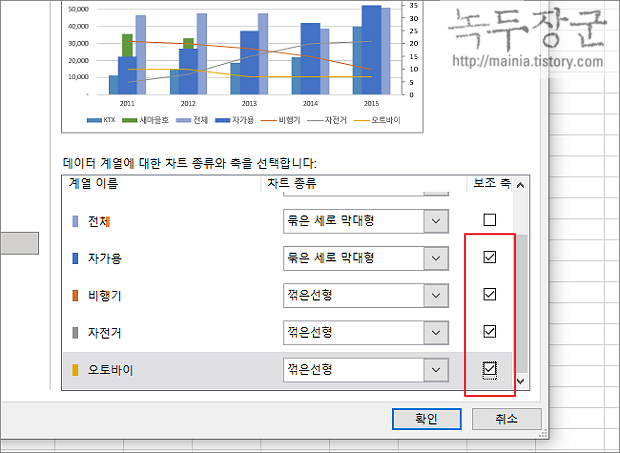Open chart type dropdown for 오토바이
This screenshot has height=453, width=620.
point(436,370)
